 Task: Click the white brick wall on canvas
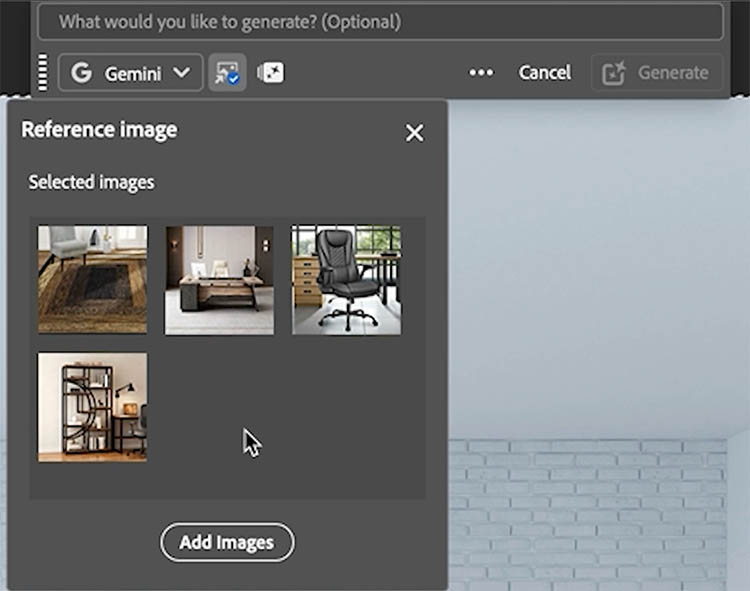click(x=590, y=510)
